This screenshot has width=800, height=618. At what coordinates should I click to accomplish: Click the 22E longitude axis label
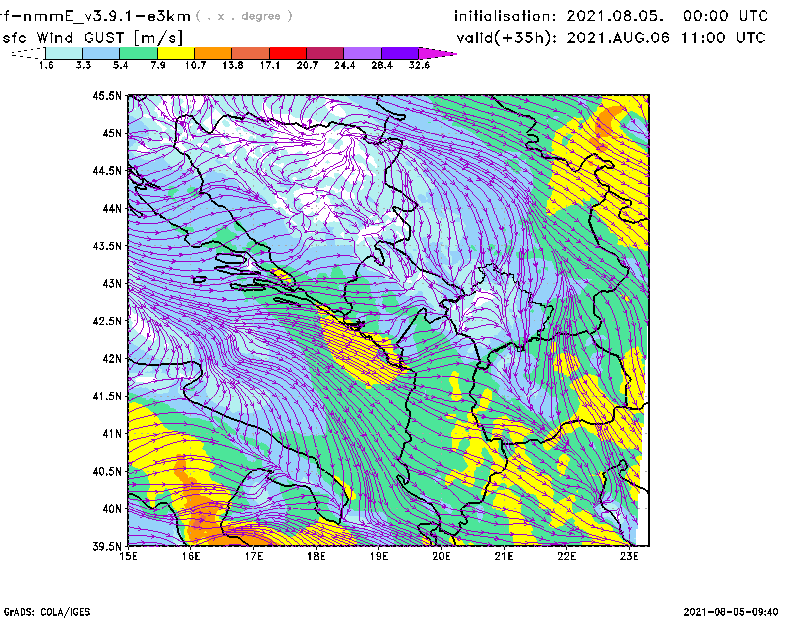point(566,556)
